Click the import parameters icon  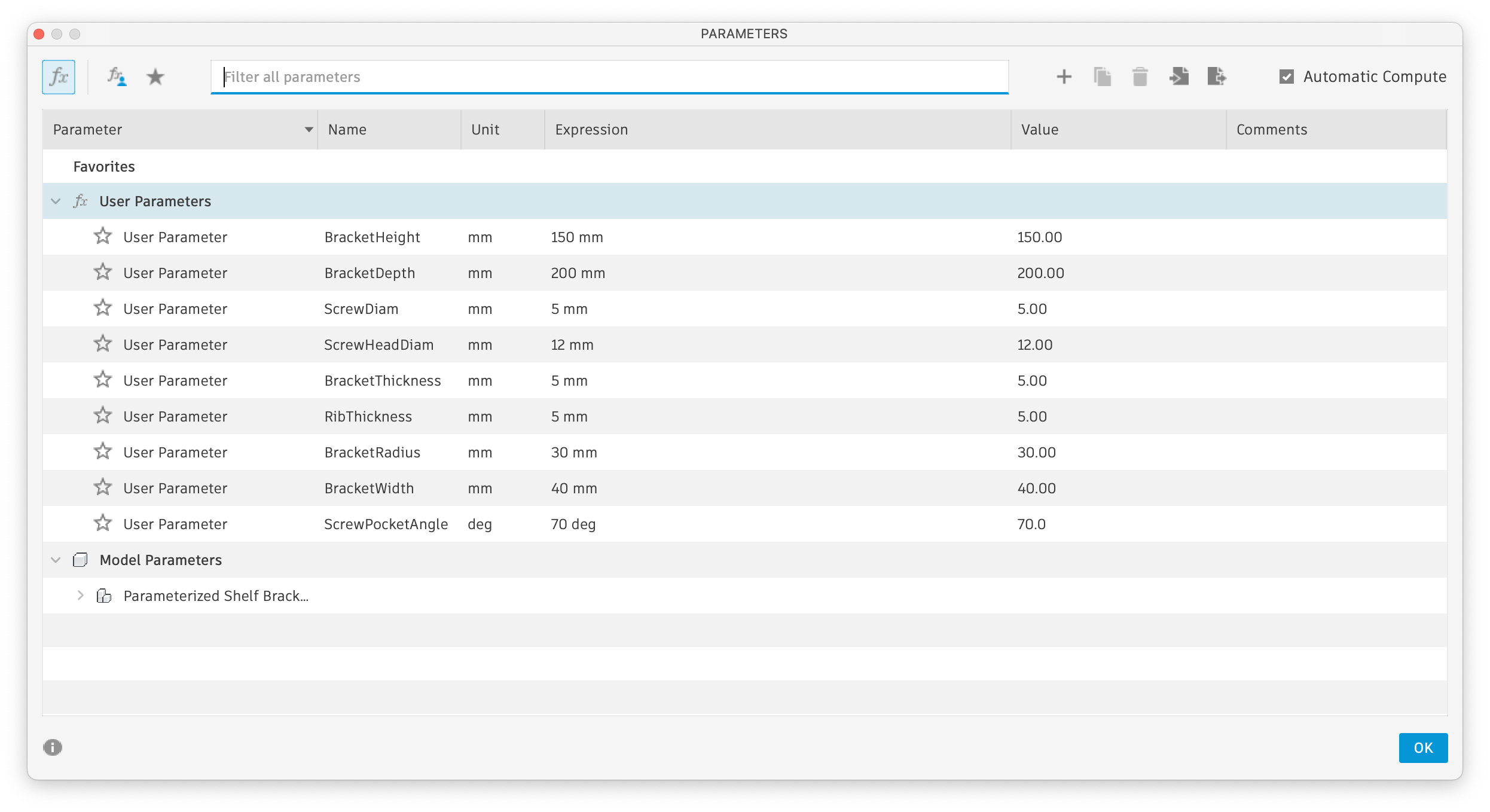pos(1178,77)
